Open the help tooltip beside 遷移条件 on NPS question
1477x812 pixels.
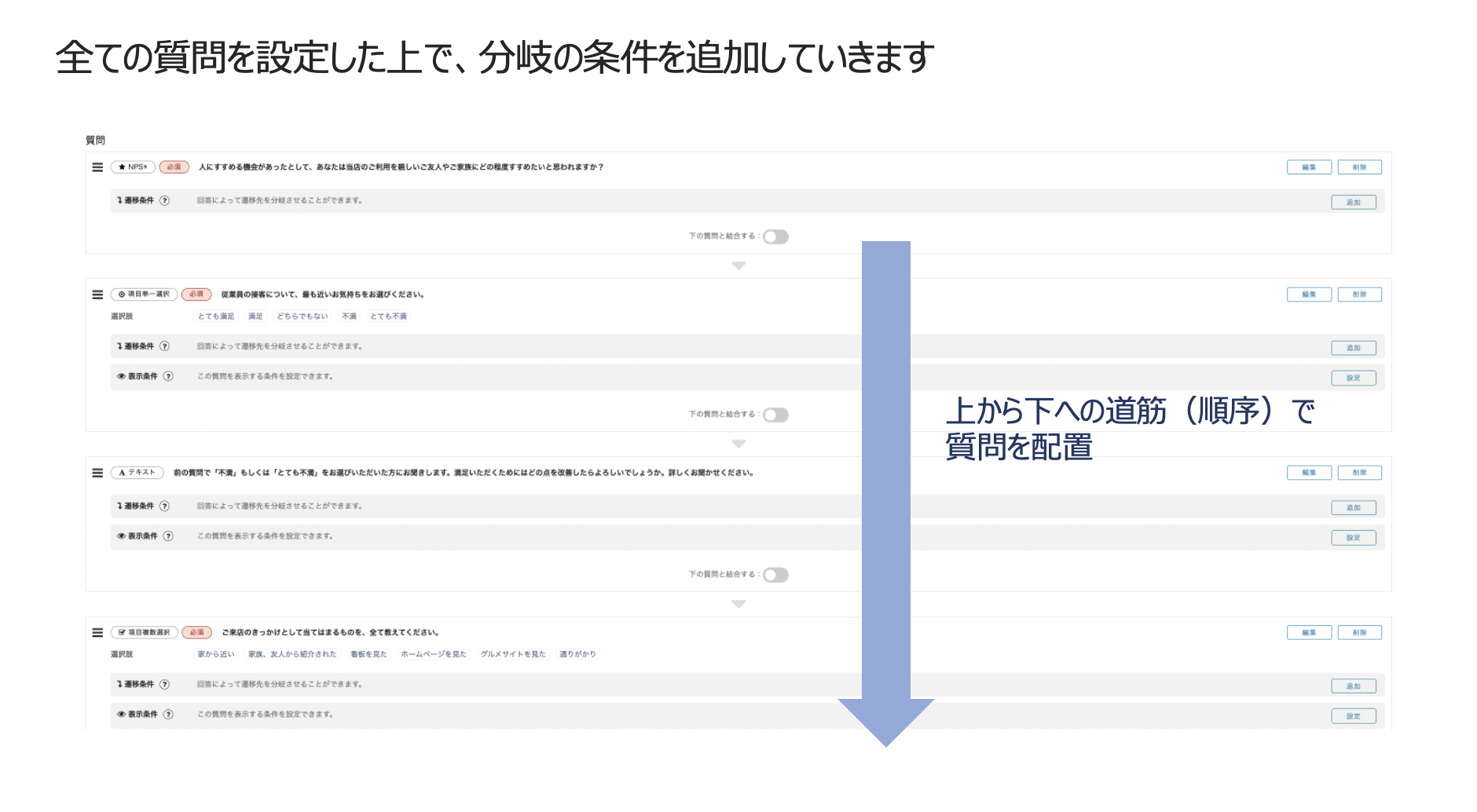[x=165, y=201]
